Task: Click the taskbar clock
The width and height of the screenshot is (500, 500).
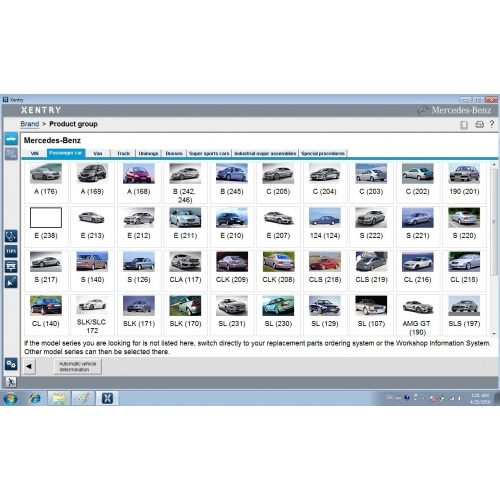Action: click(480, 398)
